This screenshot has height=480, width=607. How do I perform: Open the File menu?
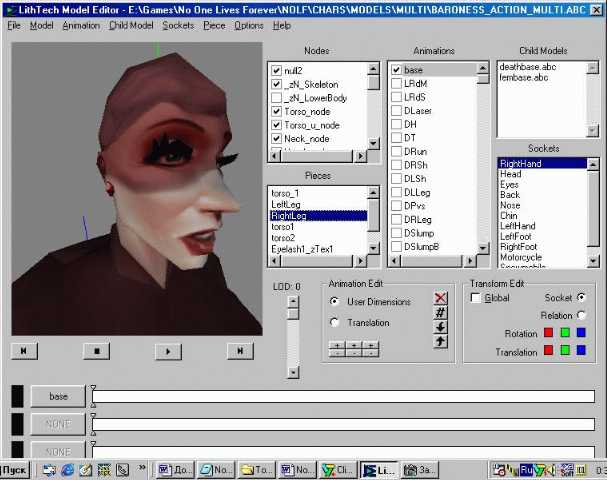14,26
